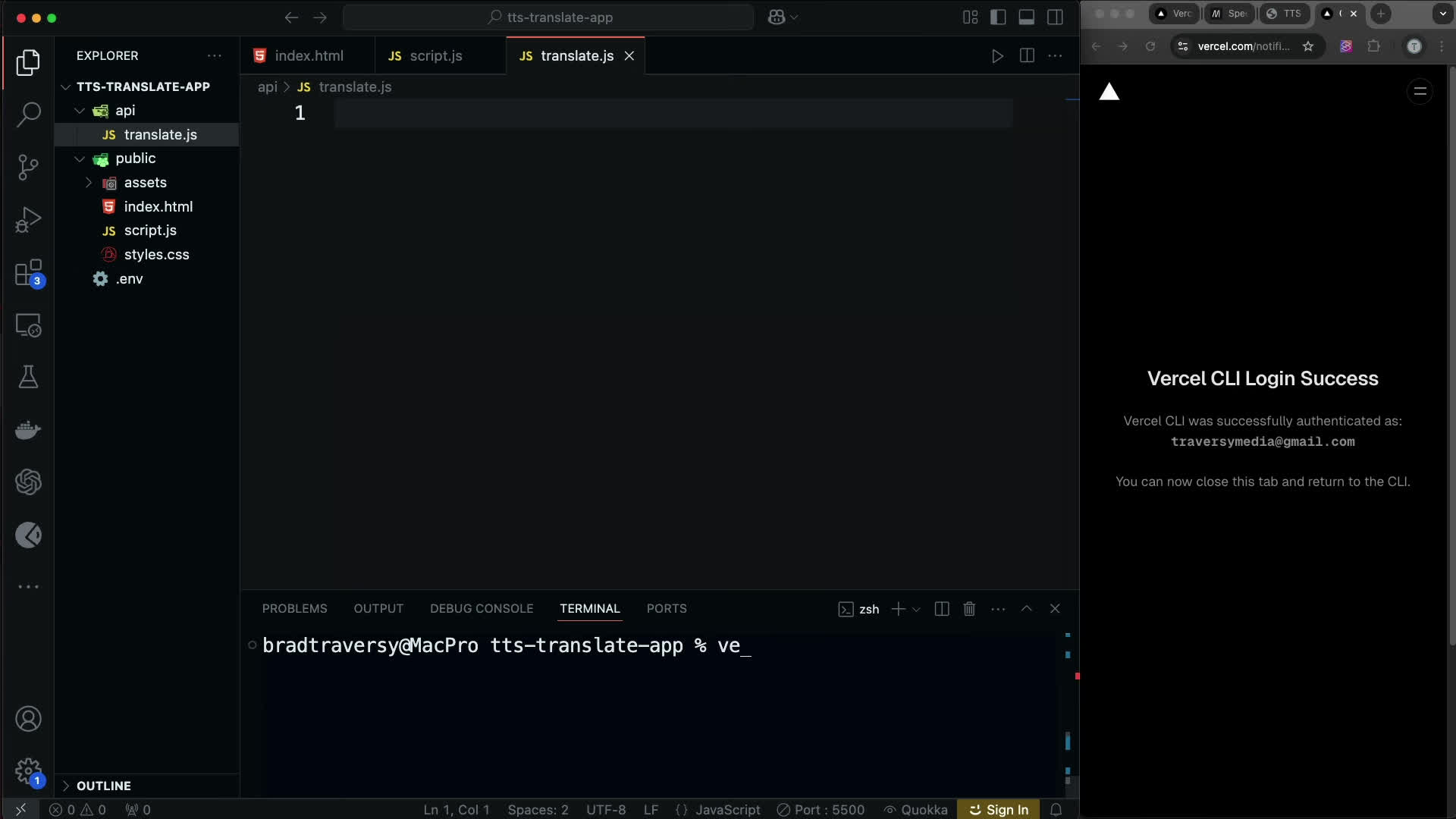Image resolution: width=1456 pixels, height=819 pixels.
Task: Open the Testing beaker panel
Action: 28,377
